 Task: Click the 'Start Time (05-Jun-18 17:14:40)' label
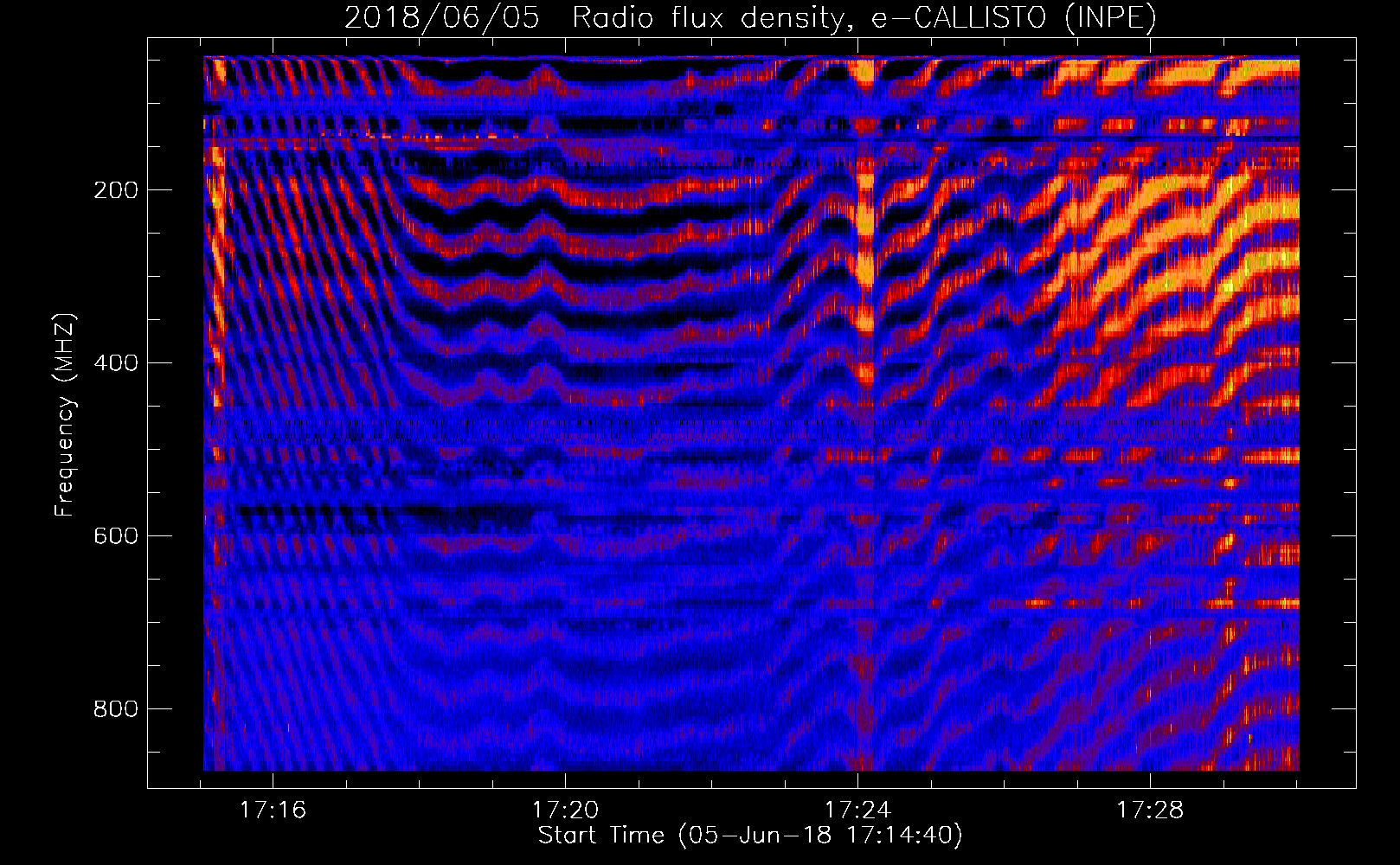pyautogui.click(x=750, y=836)
